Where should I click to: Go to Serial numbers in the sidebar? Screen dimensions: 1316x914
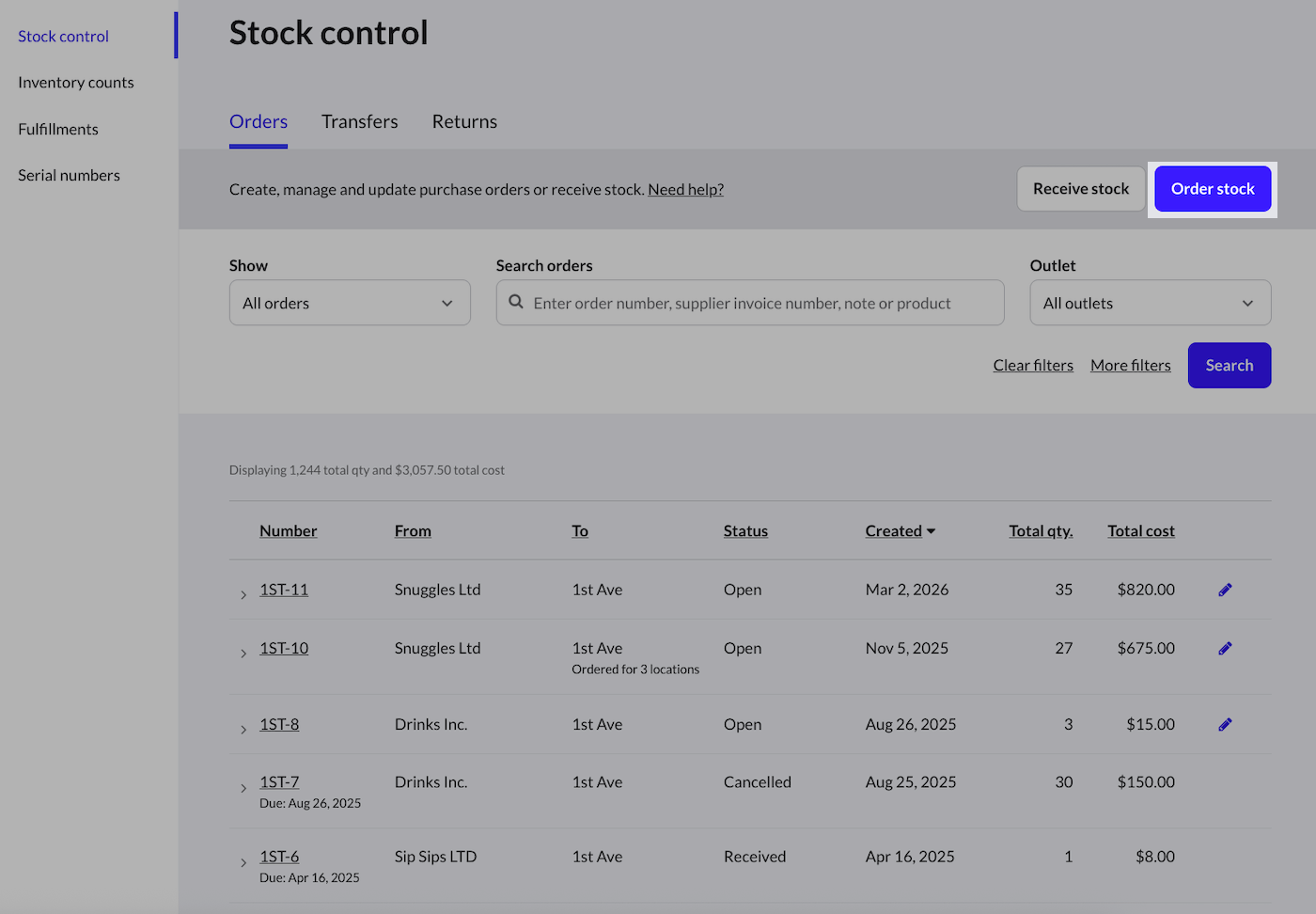coord(69,176)
